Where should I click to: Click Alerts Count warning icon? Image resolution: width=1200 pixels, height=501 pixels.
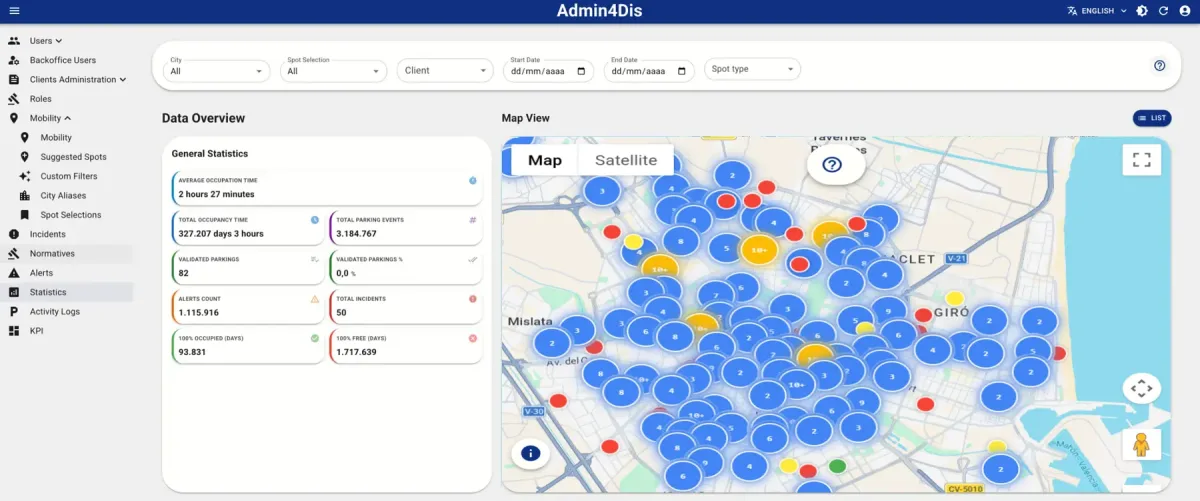point(314,298)
